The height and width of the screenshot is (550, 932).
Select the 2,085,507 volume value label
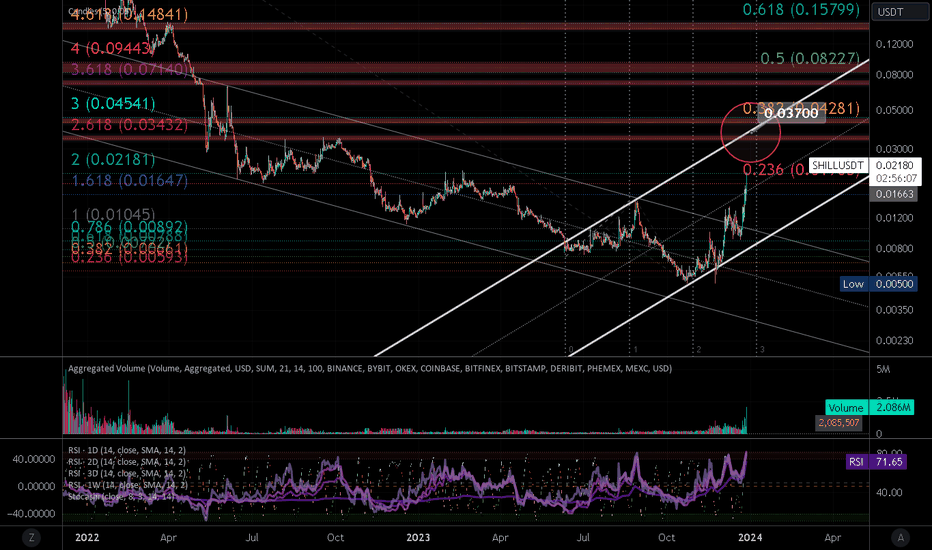point(839,423)
